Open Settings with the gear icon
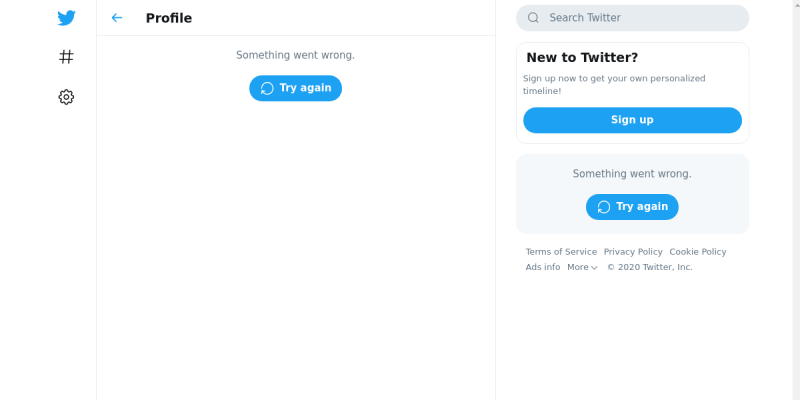 [66, 97]
